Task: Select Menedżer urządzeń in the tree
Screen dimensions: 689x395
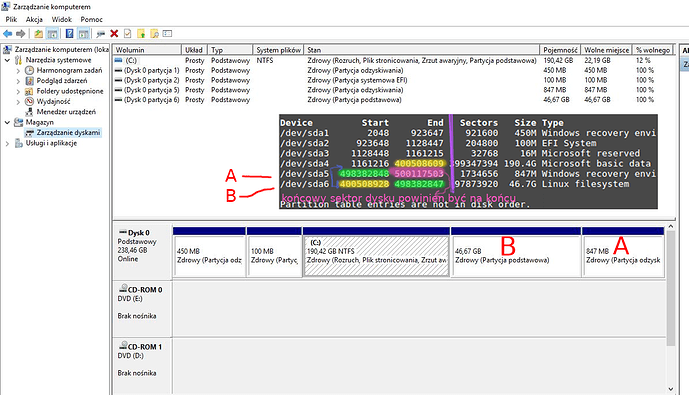Action: [66, 112]
